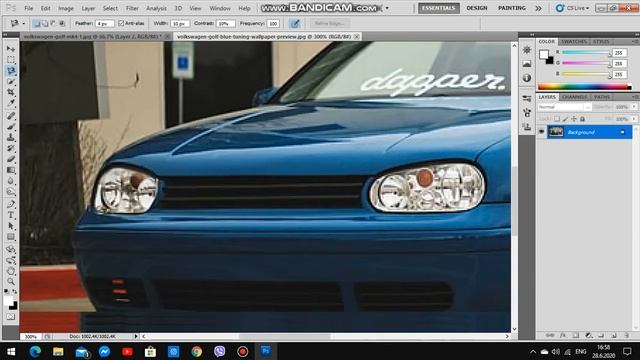Select the Horizontal Type tool
Image resolution: width=640 pixels, height=360 pixels.
tap(11, 215)
